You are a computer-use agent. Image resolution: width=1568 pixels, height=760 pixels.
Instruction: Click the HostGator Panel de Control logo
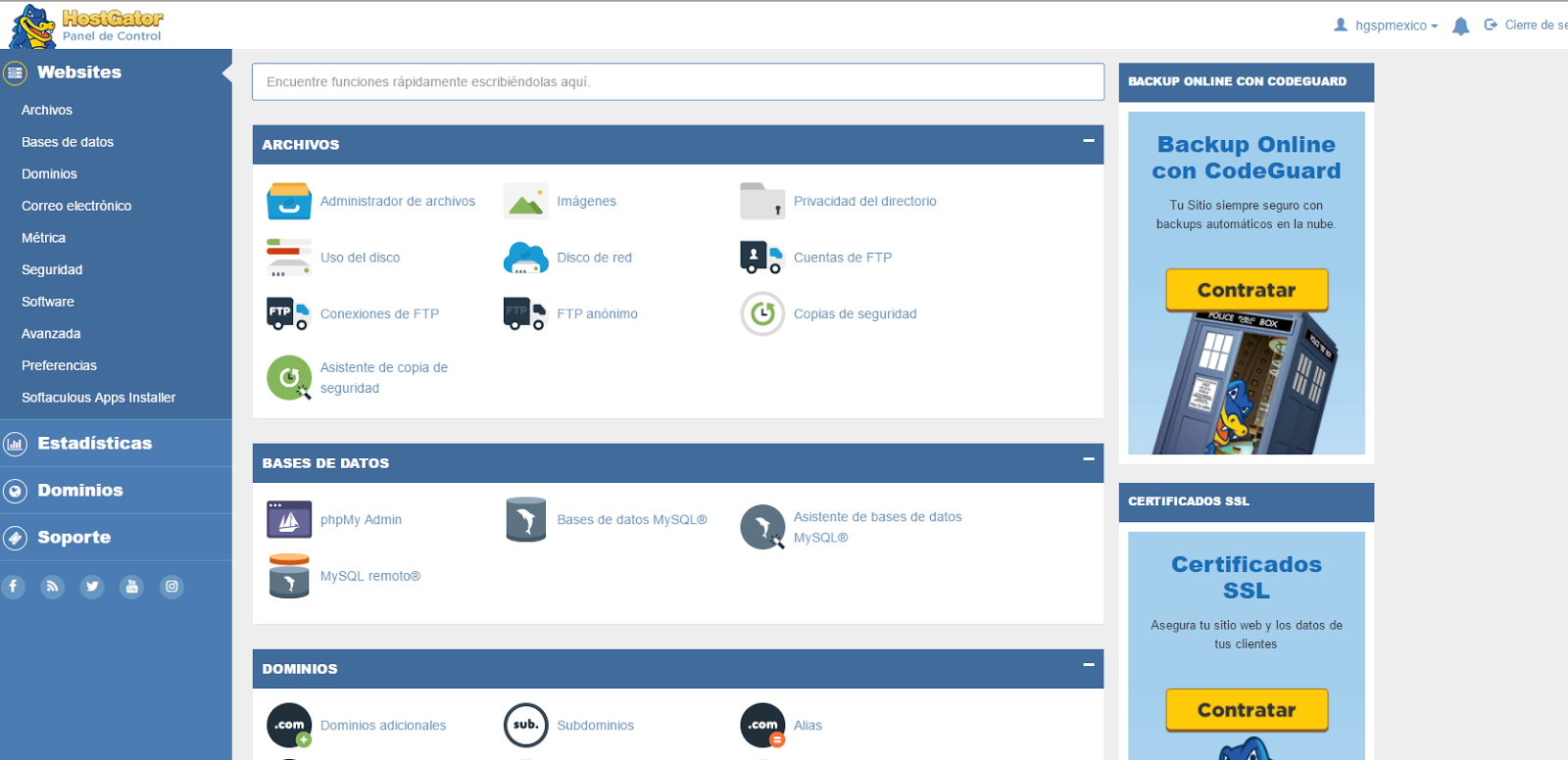click(86, 25)
